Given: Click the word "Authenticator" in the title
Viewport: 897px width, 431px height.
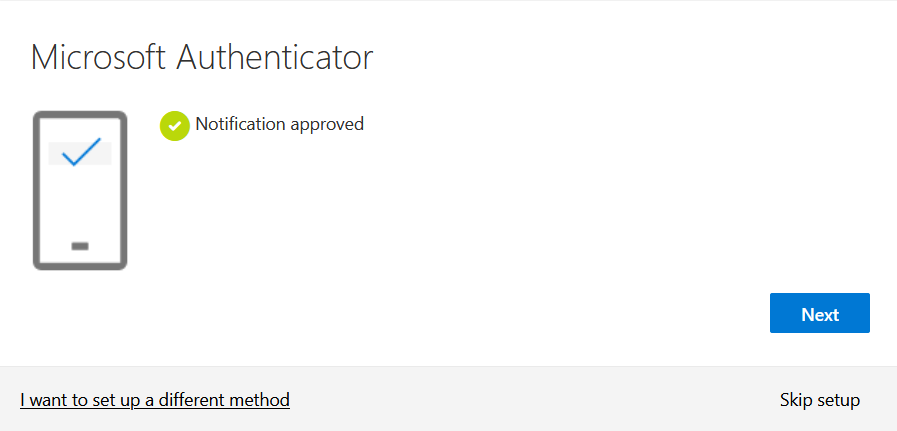Looking at the screenshot, I should [x=275, y=57].
